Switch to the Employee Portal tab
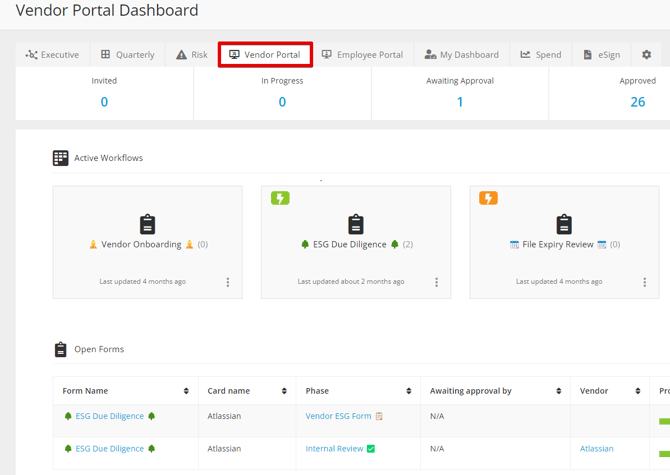Viewport: 670px width, 475px height. [362, 55]
